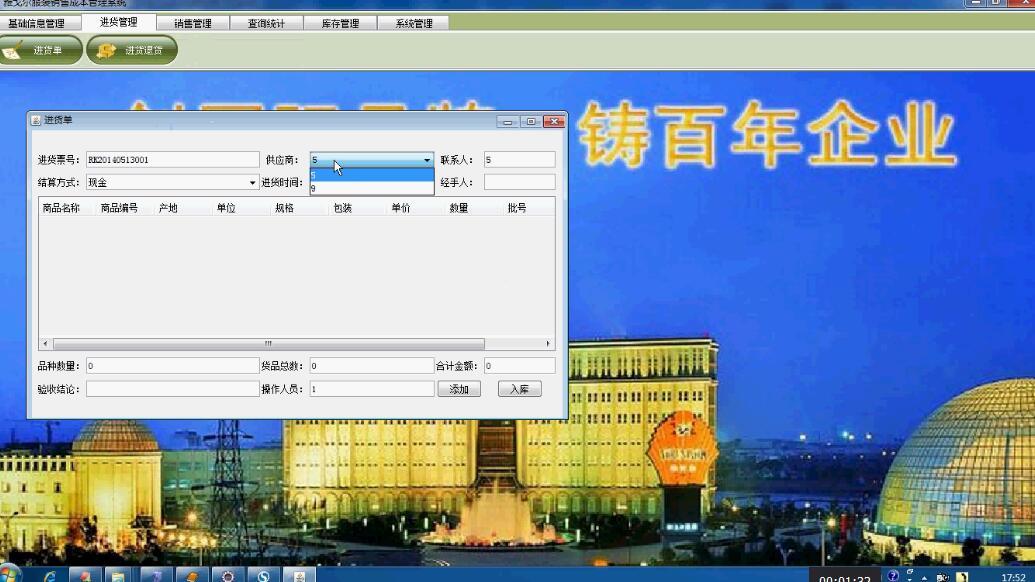Viewport: 1035px width, 582px height.
Task: Open the file explorer taskbar icon
Action: point(117,575)
